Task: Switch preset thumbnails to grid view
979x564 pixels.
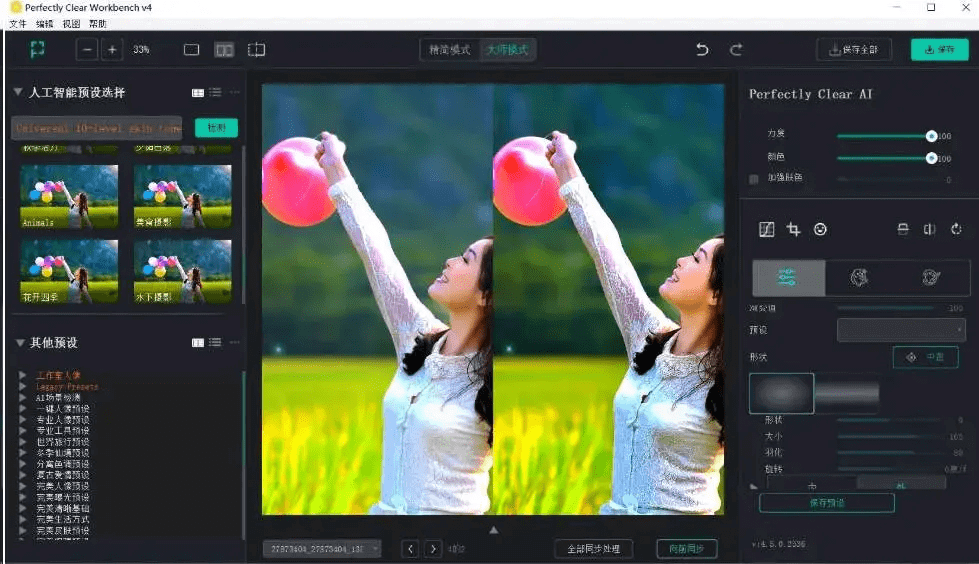Action: point(198,92)
